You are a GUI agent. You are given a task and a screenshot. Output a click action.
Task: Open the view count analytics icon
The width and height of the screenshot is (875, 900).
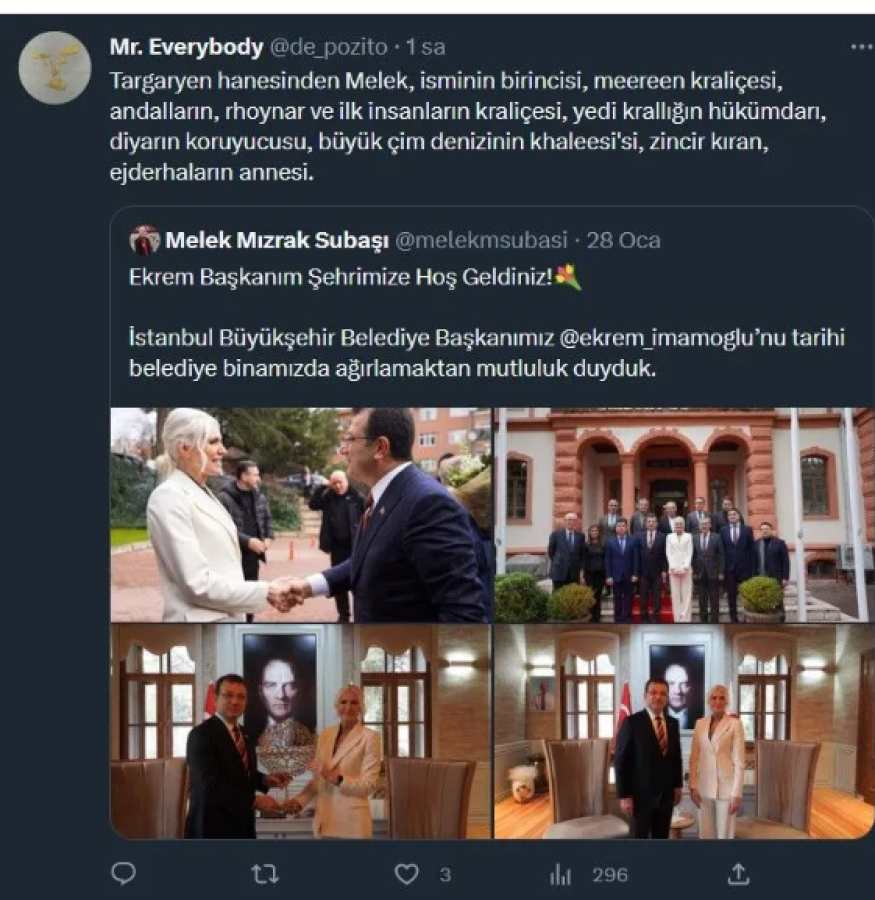pos(560,874)
